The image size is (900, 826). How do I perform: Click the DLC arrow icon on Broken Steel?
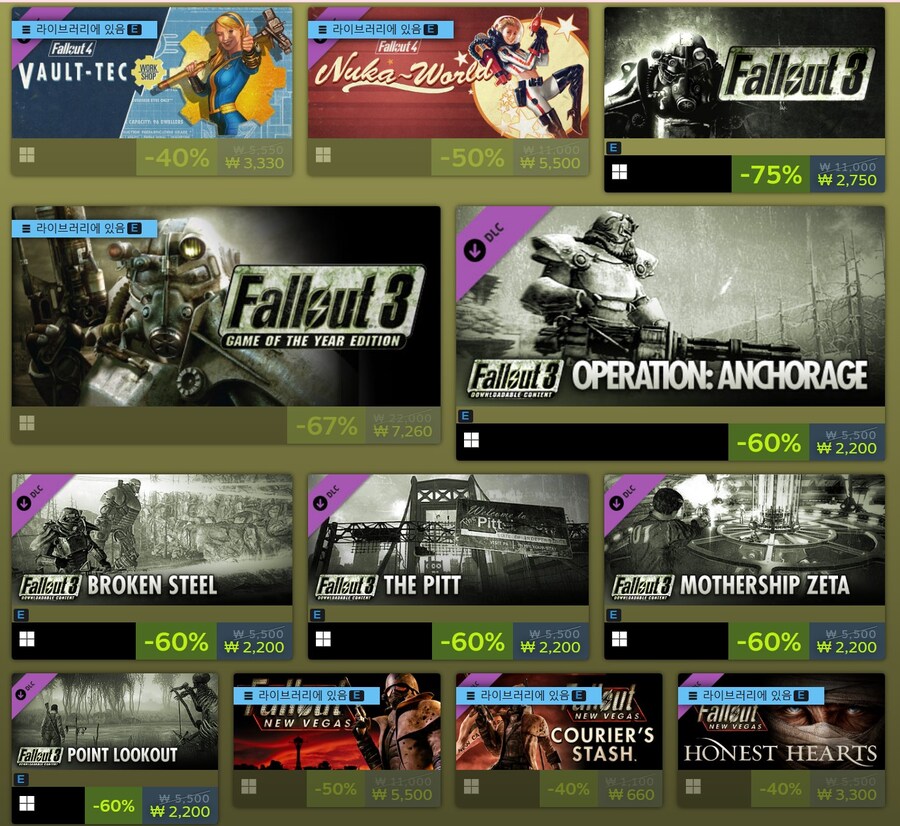24,503
